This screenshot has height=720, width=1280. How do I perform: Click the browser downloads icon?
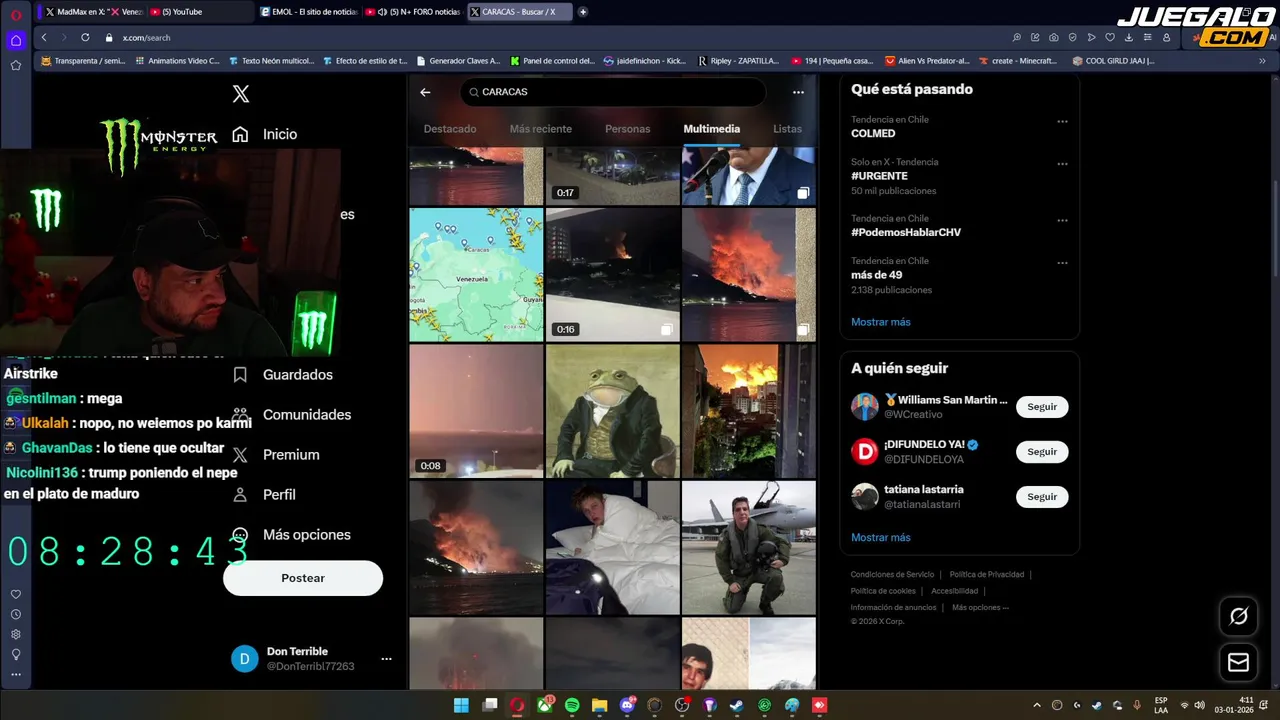1129,38
